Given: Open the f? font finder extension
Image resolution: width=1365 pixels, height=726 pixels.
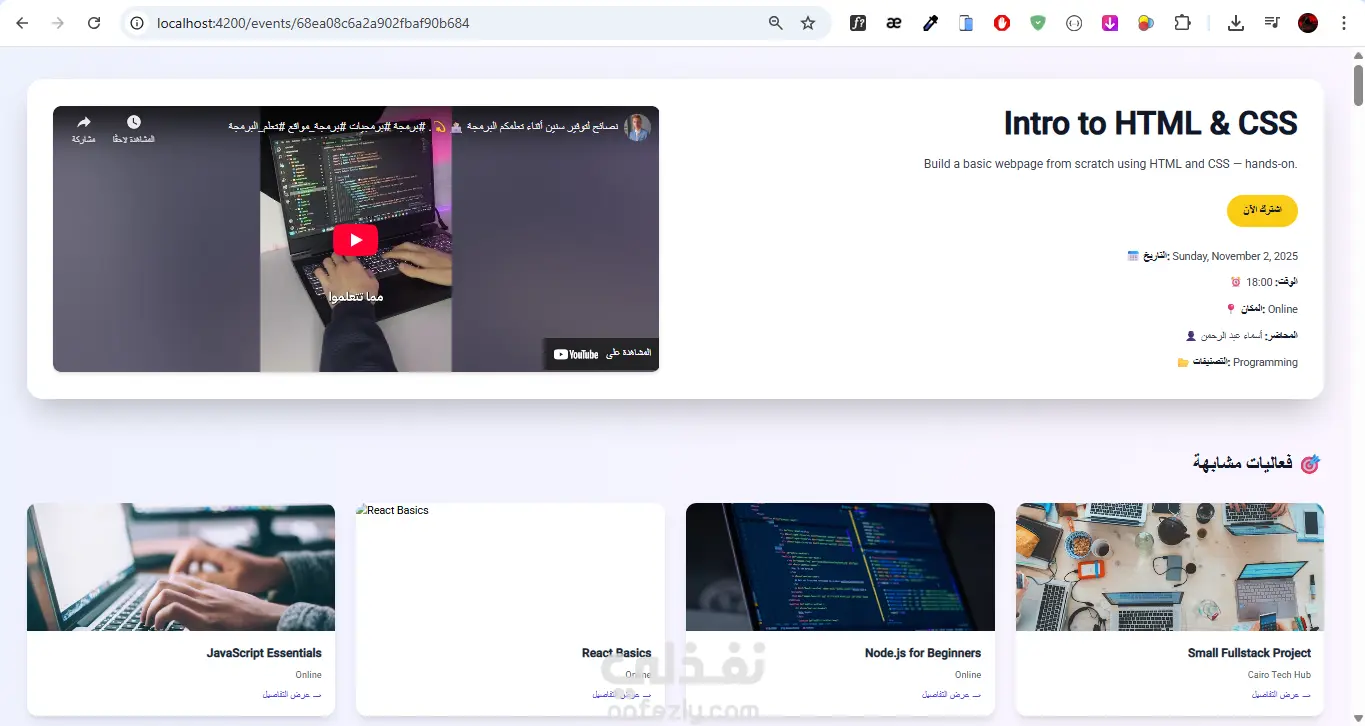Looking at the screenshot, I should click(x=858, y=23).
